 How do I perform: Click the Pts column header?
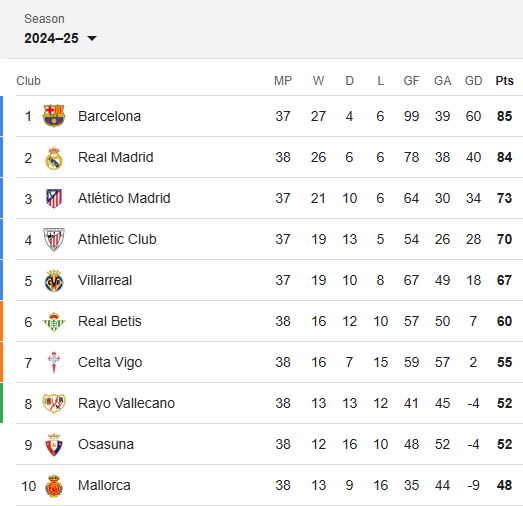pyautogui.click(x=504, y=81)
